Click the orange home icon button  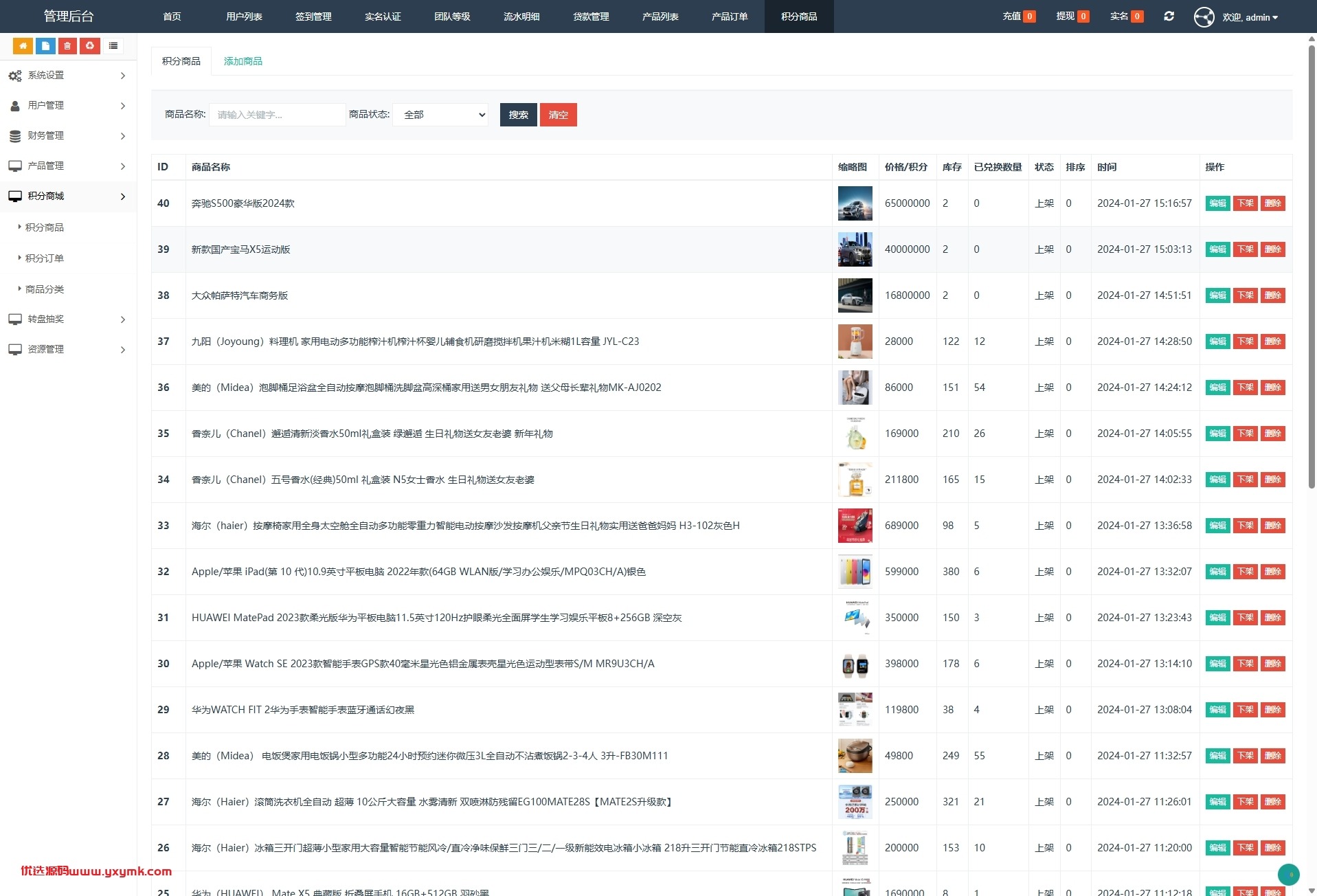coord(23,46)
